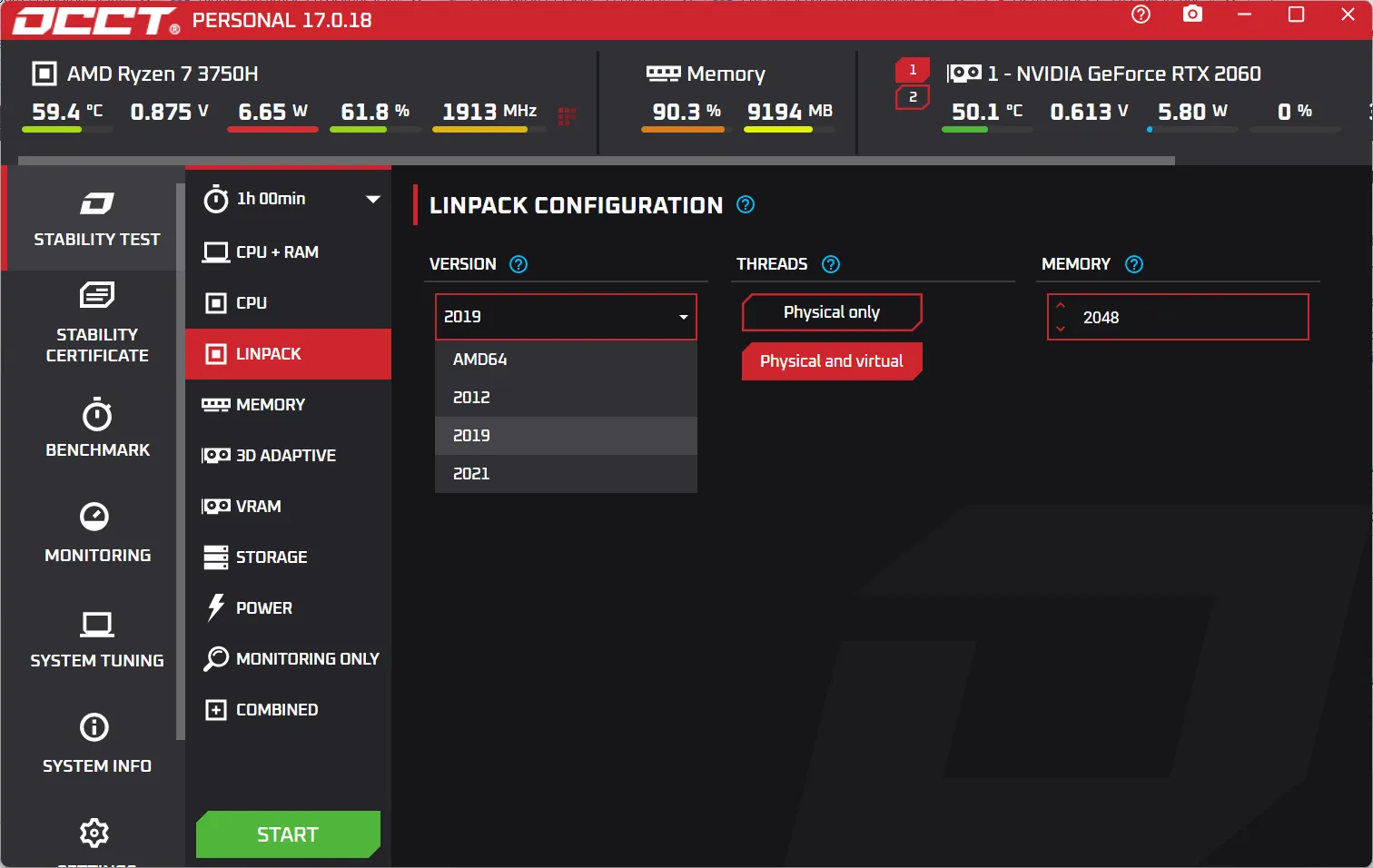
Task: Select the CPU + RAM test
Action: [x=288, y=252]
